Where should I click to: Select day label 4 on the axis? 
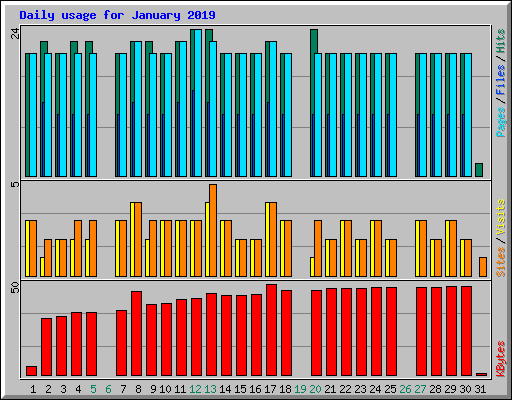pyautogui.click(x=78, y=389)
